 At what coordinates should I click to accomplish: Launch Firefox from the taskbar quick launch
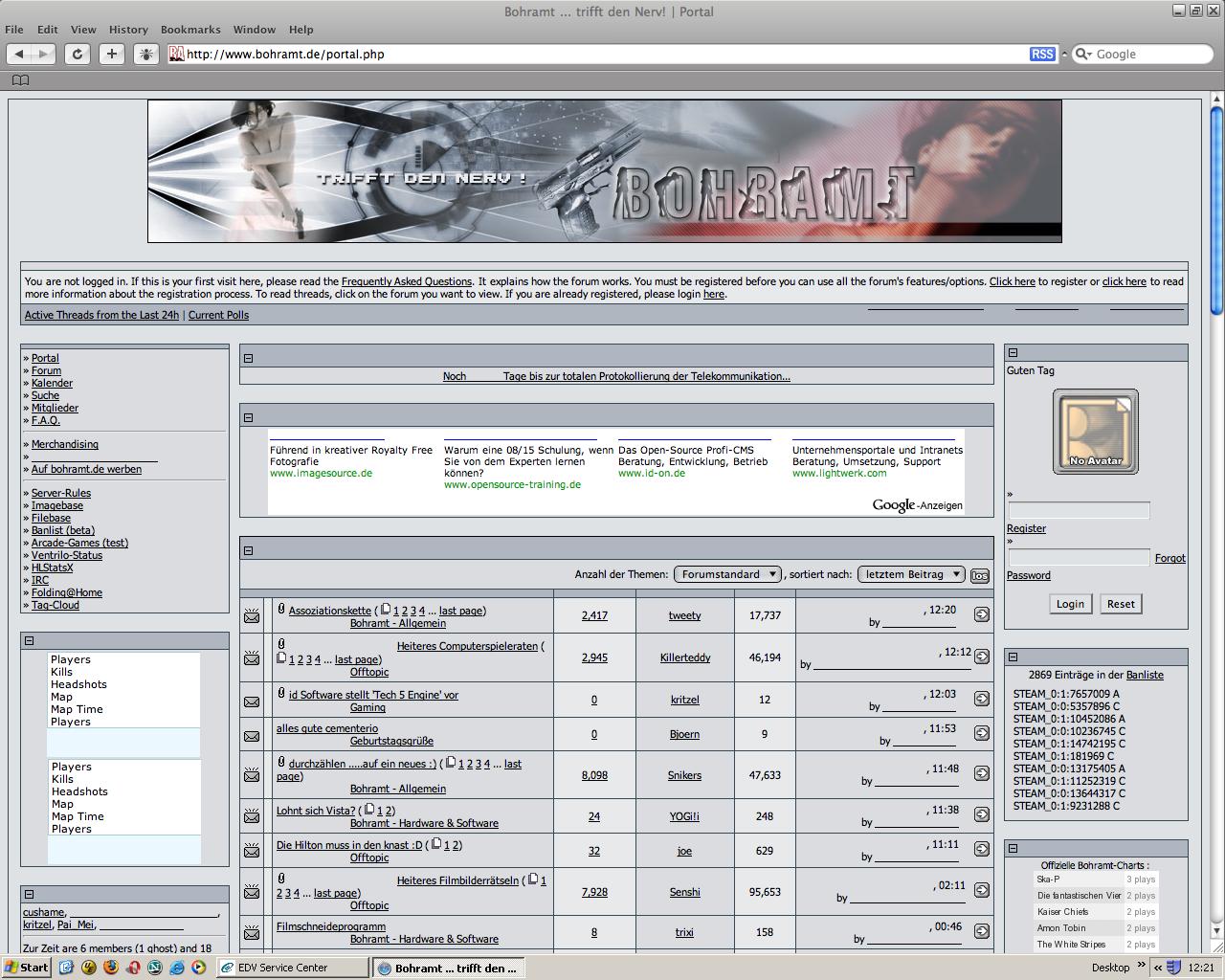(x=111, y=968)
